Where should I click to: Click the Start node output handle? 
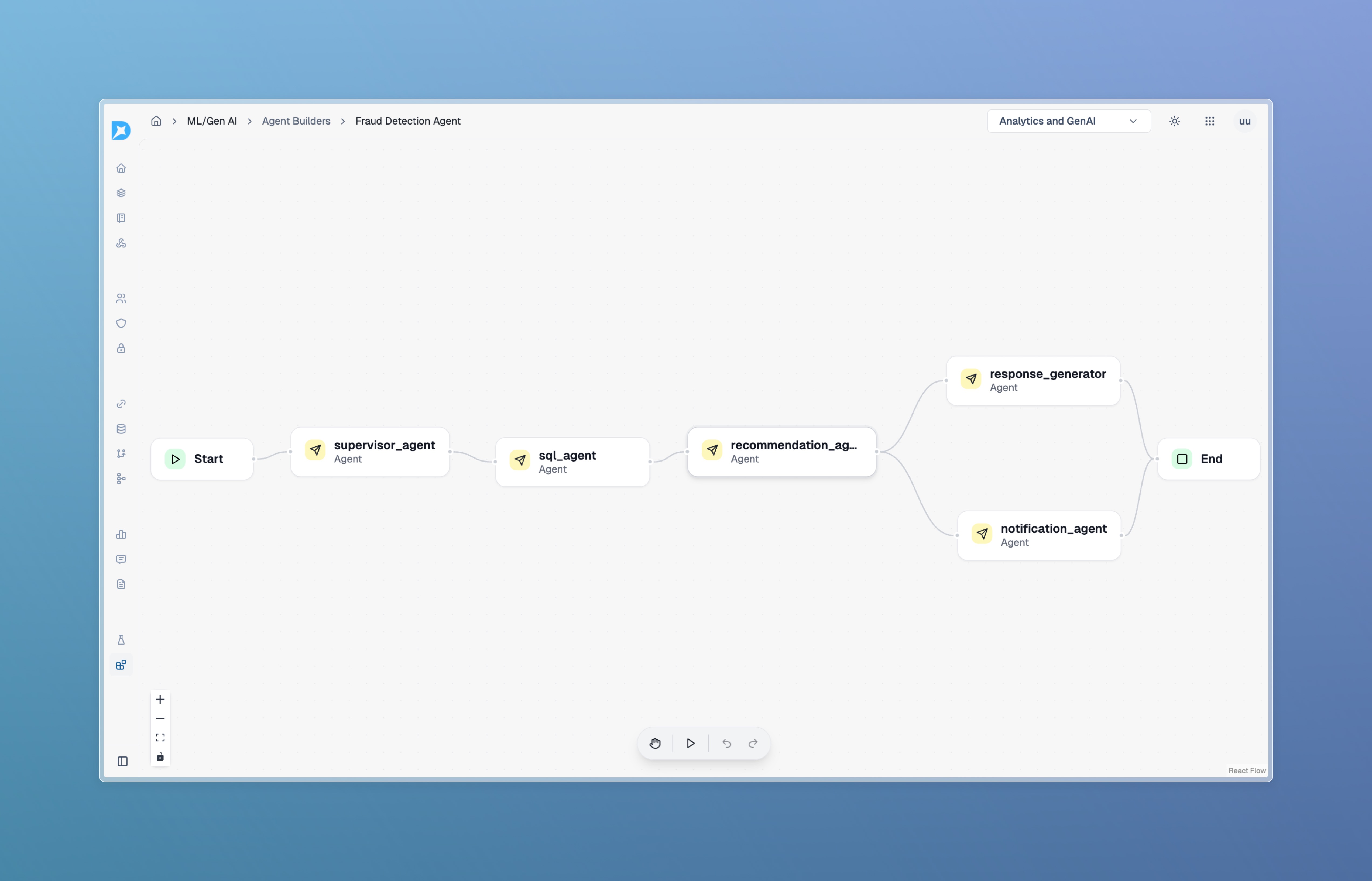253,459
